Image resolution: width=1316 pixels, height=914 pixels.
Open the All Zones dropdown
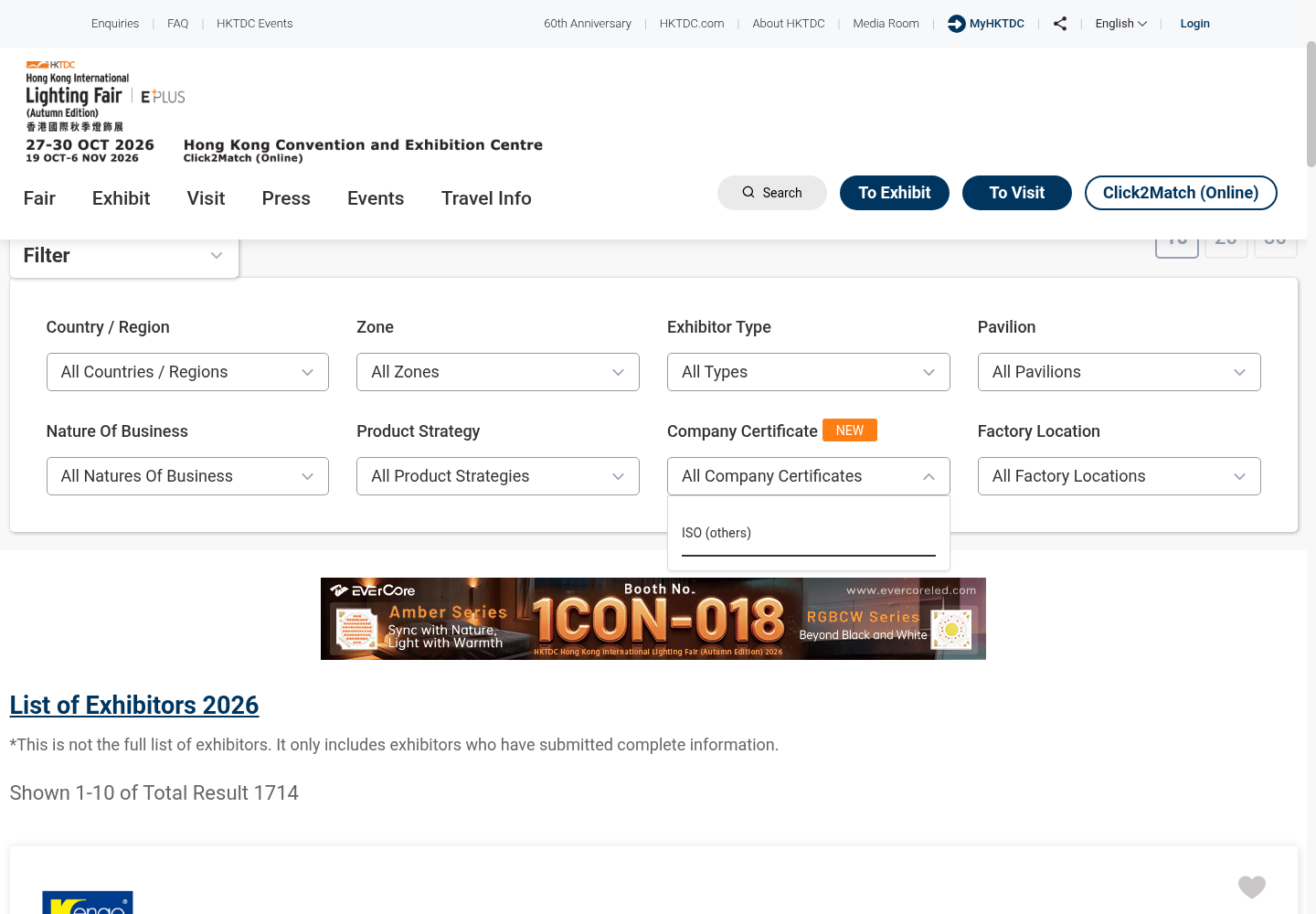tap(498, 372)
